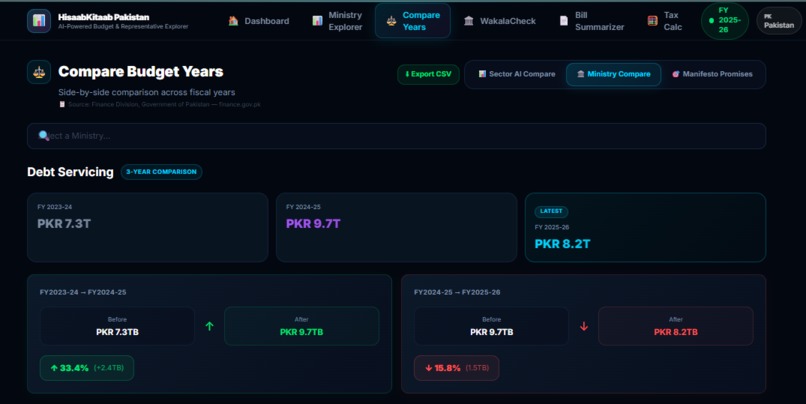Click the building icon in Ministry Compare tab
This screenshot has height=404, width=806.
coord(580,74)
